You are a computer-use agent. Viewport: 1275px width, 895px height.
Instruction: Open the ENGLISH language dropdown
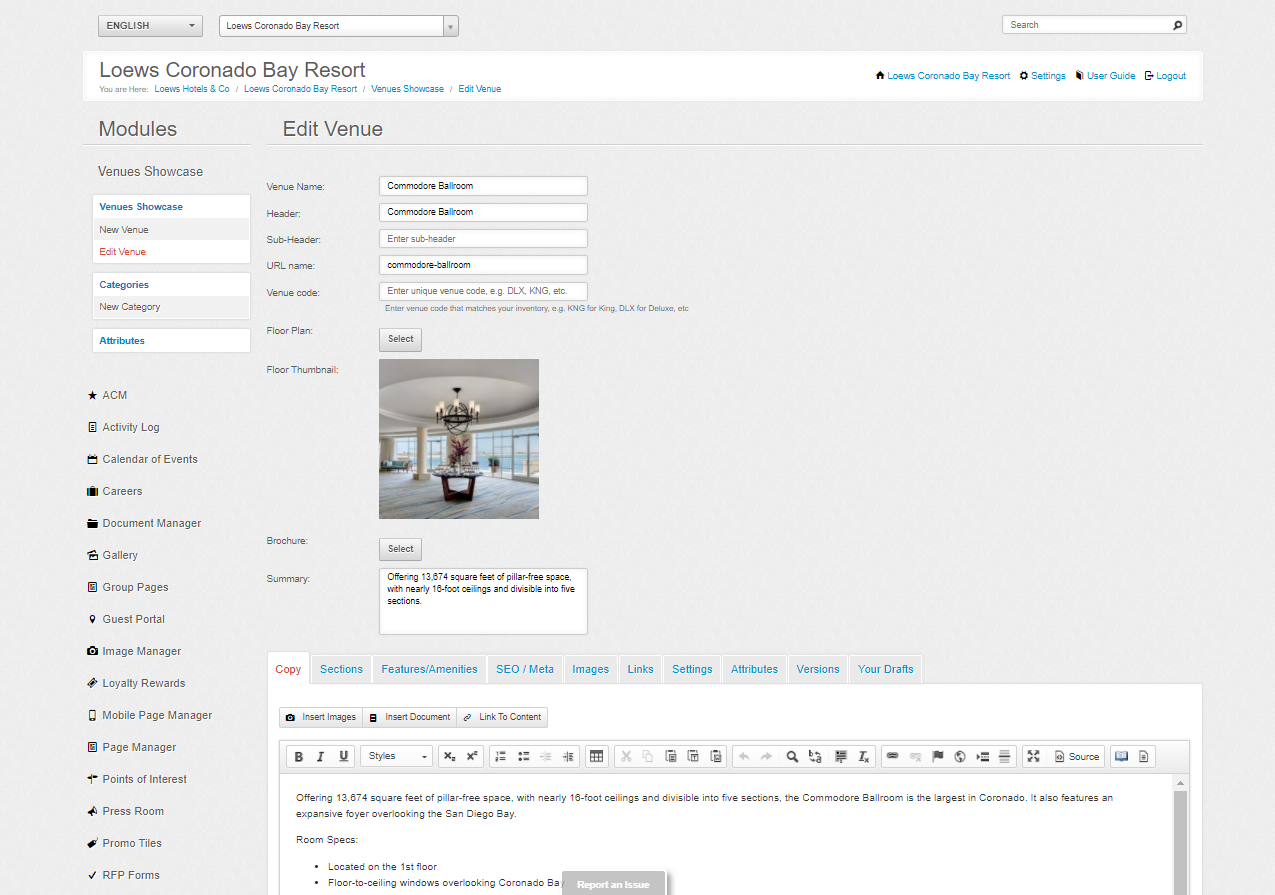pyautogui.click(x=150, y=26)
